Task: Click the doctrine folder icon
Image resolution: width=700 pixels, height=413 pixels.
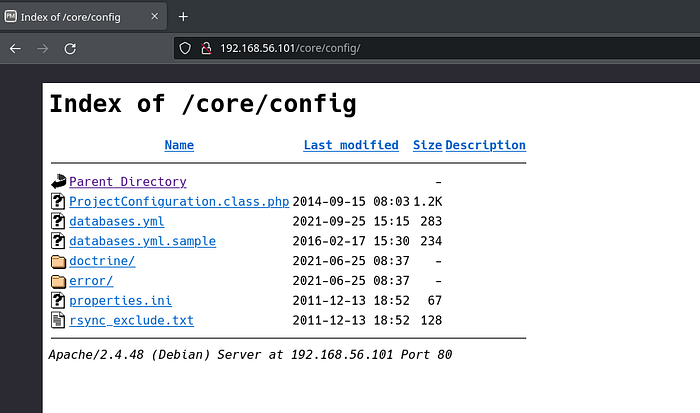Action: [58, 261]
